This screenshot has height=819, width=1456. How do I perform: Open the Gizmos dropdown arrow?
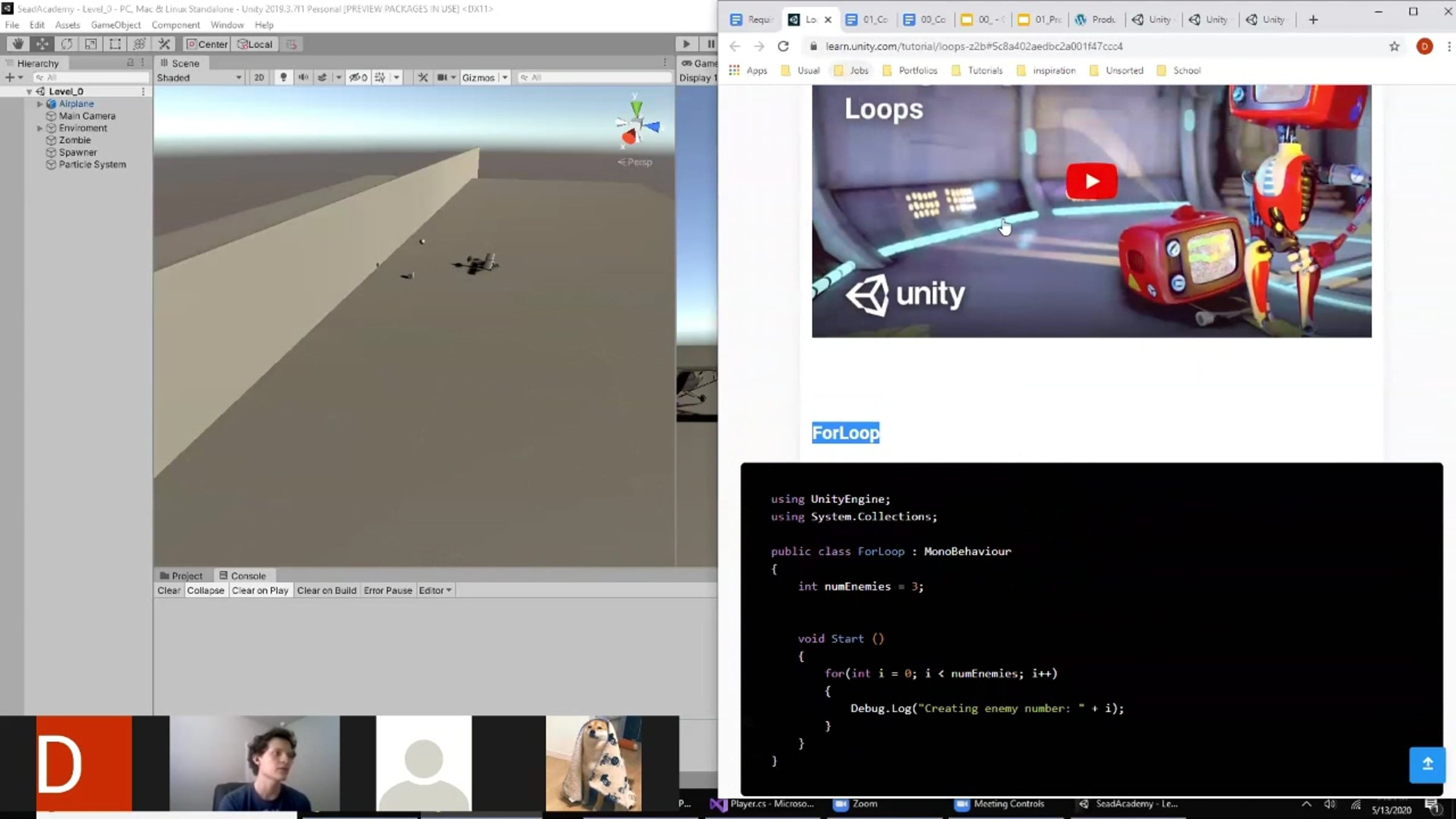pos(505,78)
